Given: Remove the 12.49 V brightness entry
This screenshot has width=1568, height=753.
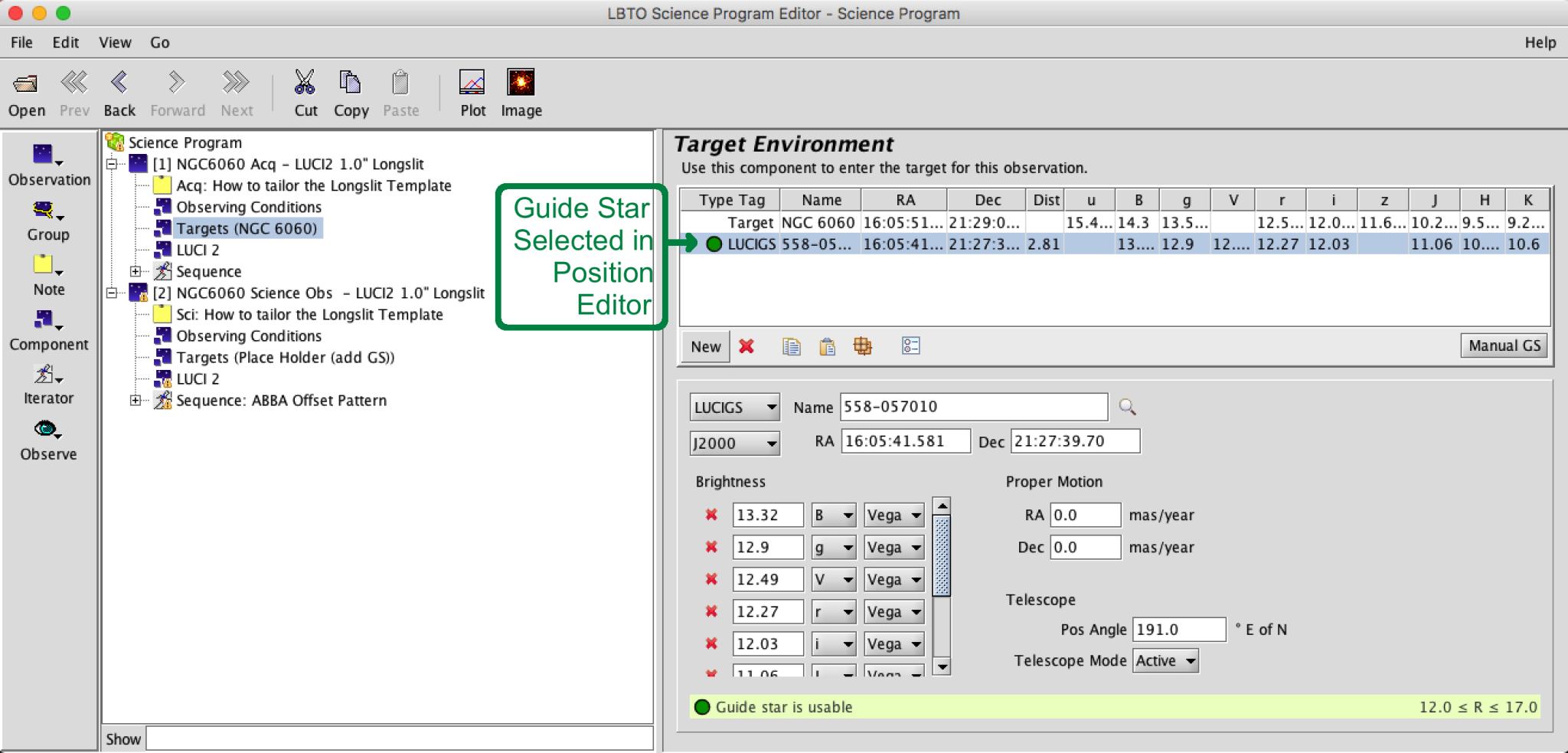Looking at the screenshot, I should 711,579.
